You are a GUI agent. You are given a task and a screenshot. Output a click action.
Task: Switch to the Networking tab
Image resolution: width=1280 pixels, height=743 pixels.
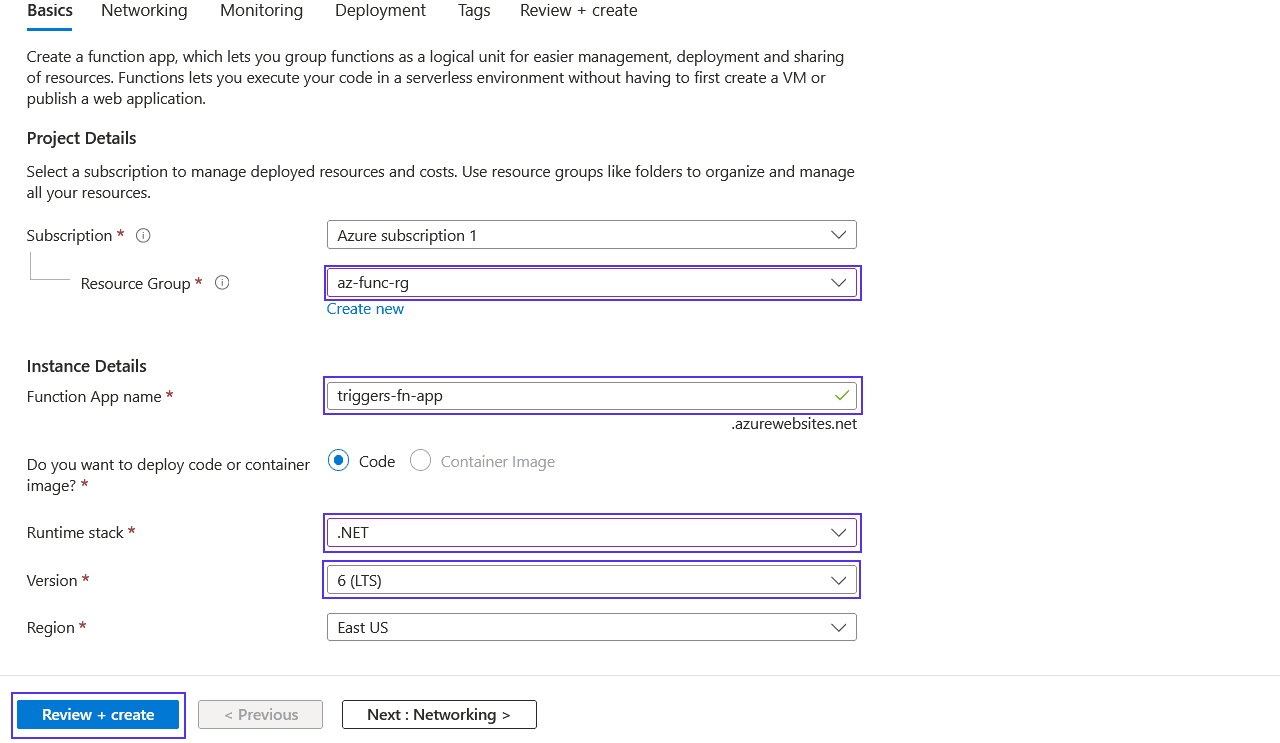[x=143, y=10]
